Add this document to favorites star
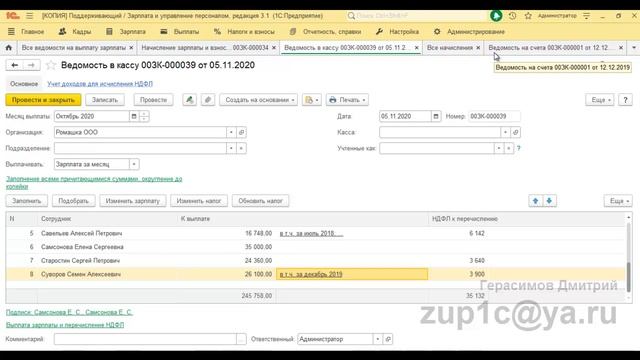Image resolution: width=640 pixels, height=360 pixels. (x=51, y=65)
